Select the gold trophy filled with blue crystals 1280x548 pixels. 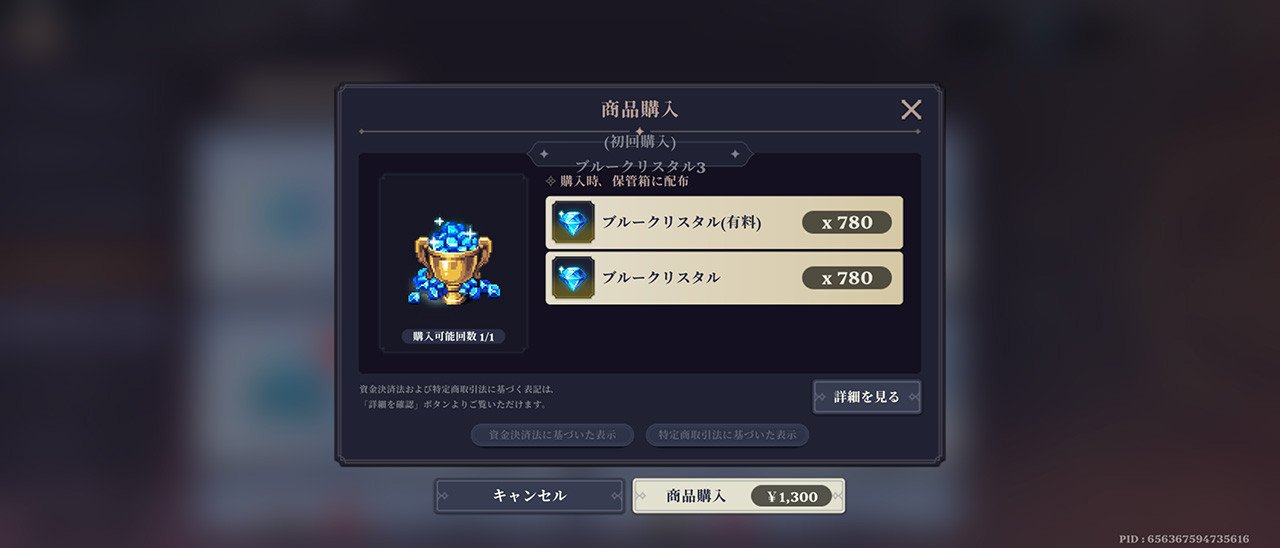coord(453,261)
